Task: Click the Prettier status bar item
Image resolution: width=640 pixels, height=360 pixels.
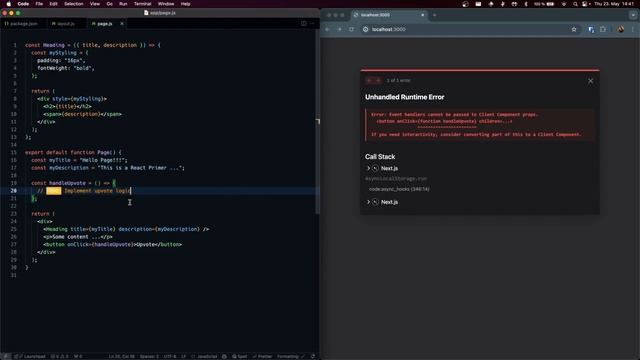Action: [262, 356]
